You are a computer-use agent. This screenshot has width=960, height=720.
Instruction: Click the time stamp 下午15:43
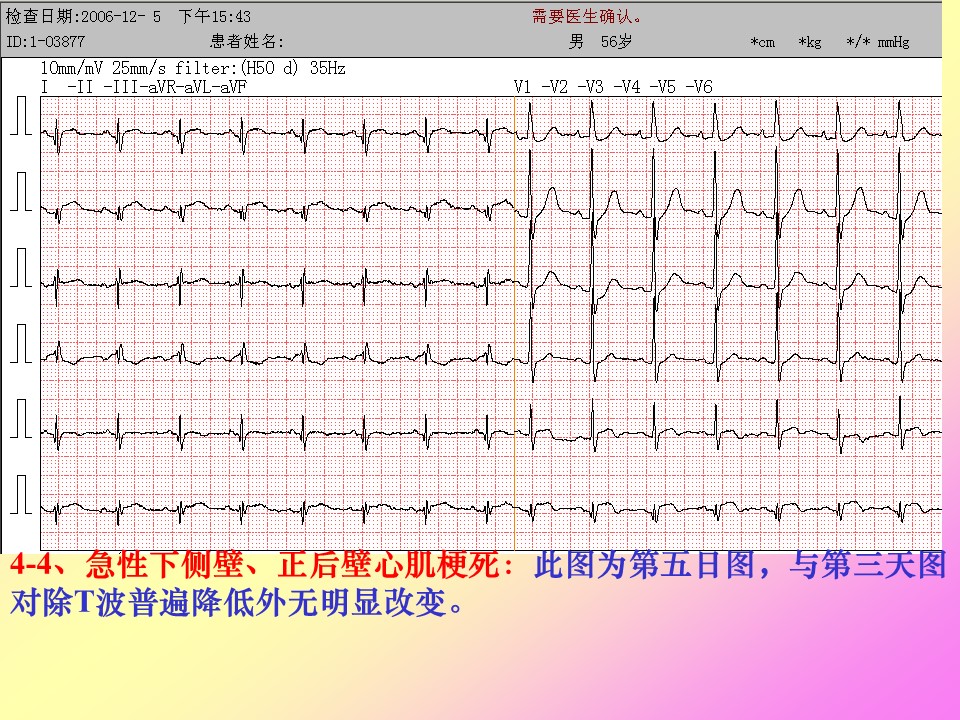click(215, 17)
